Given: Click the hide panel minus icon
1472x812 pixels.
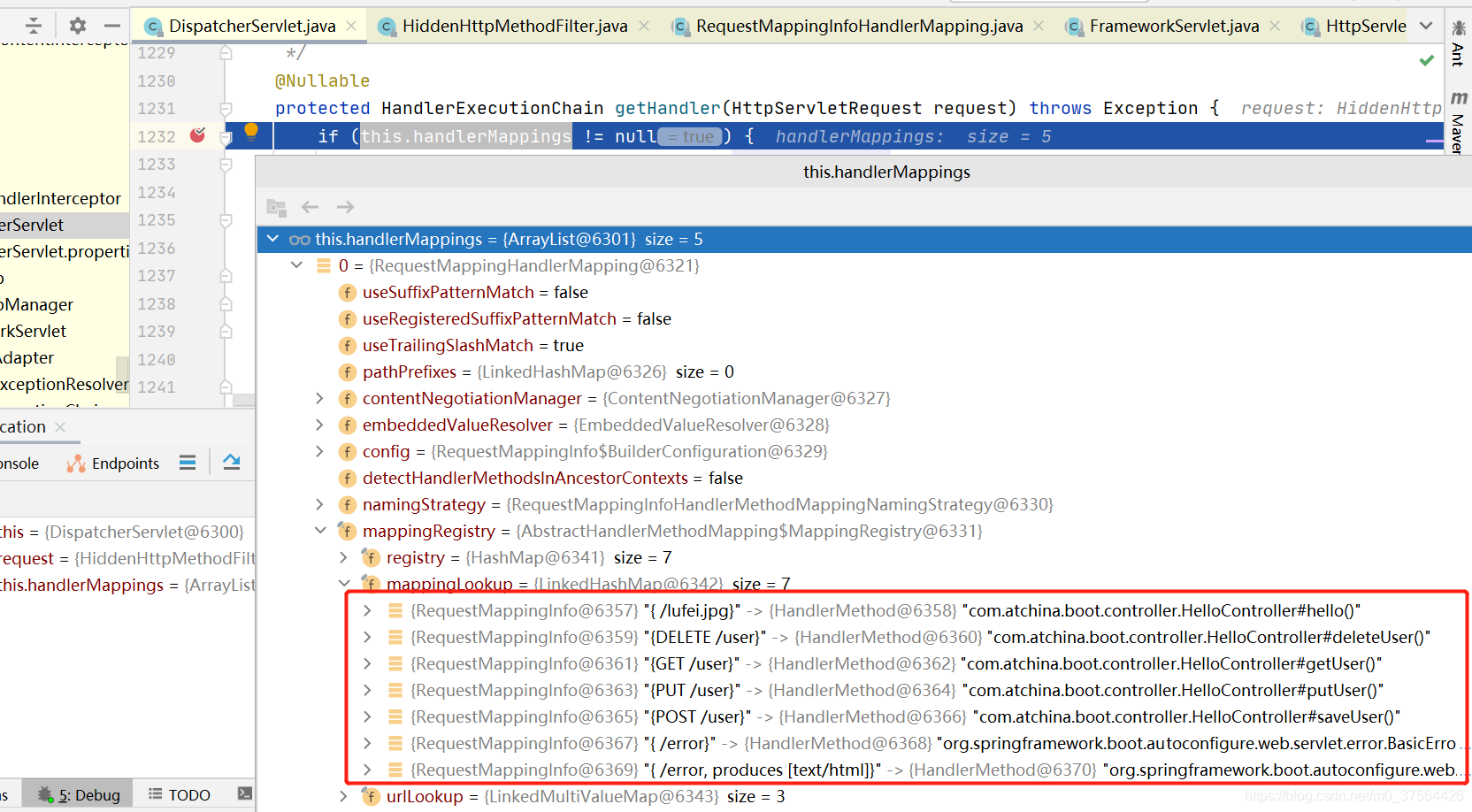Looking at the screenshot, I should [112, 26].
